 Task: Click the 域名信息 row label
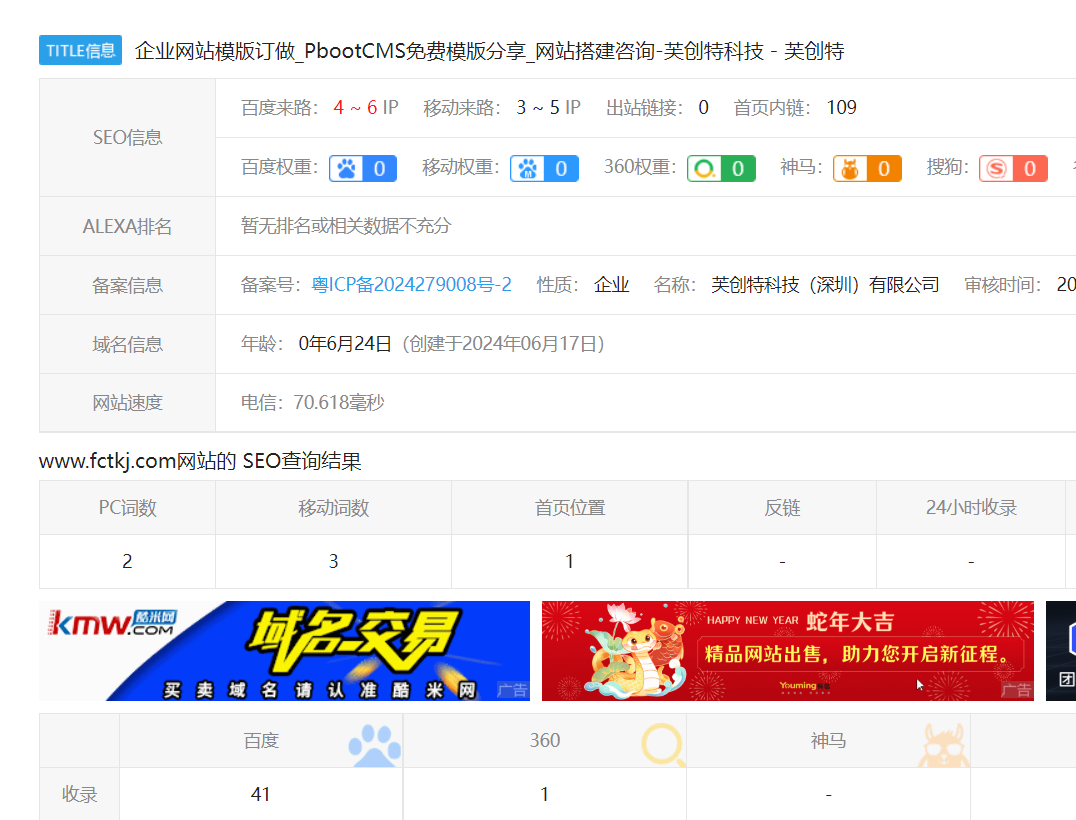pyautogui.click(x=128, y=344)
